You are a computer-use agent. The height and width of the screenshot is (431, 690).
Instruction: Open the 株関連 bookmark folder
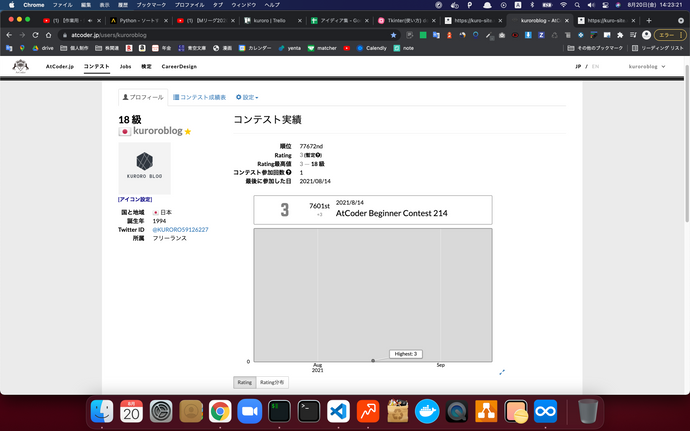click(107, 48)
